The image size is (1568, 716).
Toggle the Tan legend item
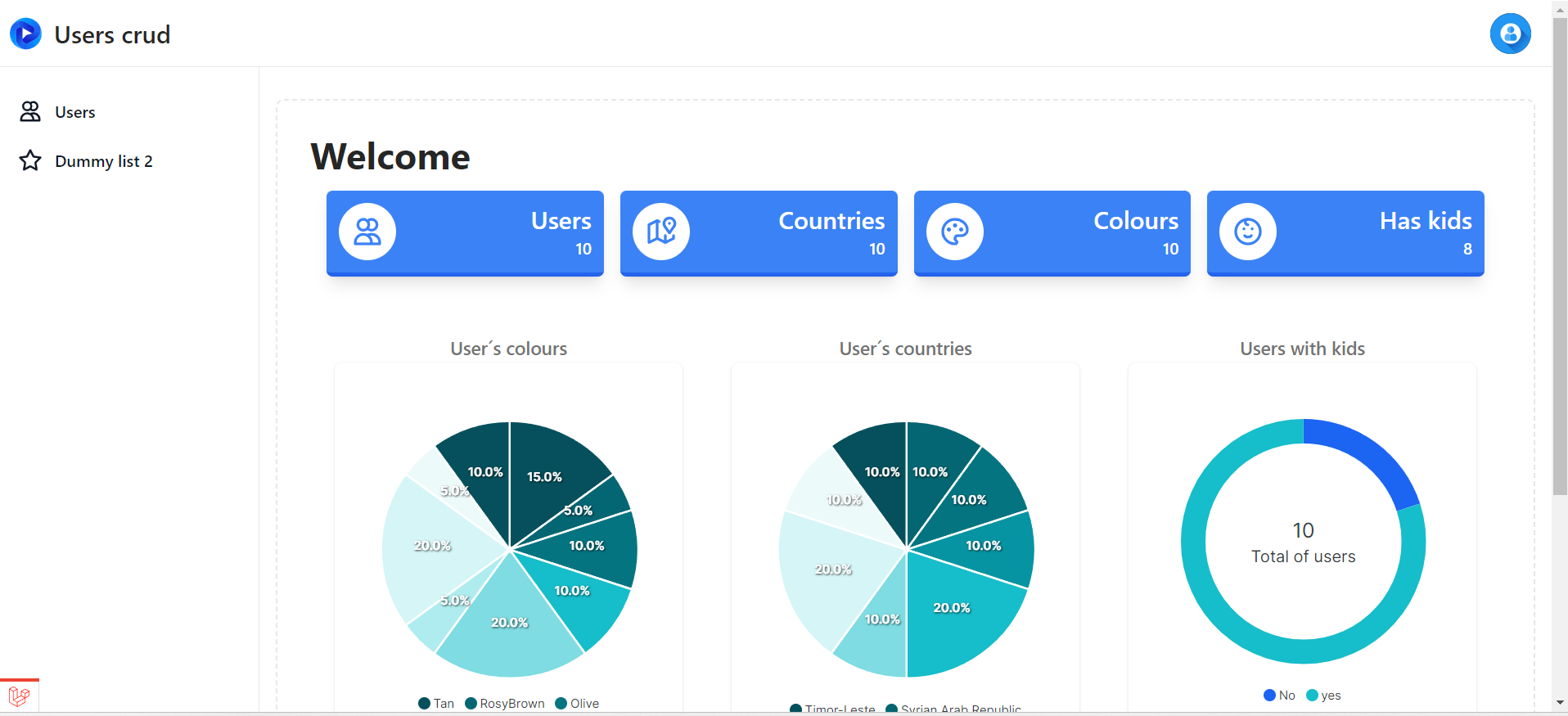(x=436, y=704)
